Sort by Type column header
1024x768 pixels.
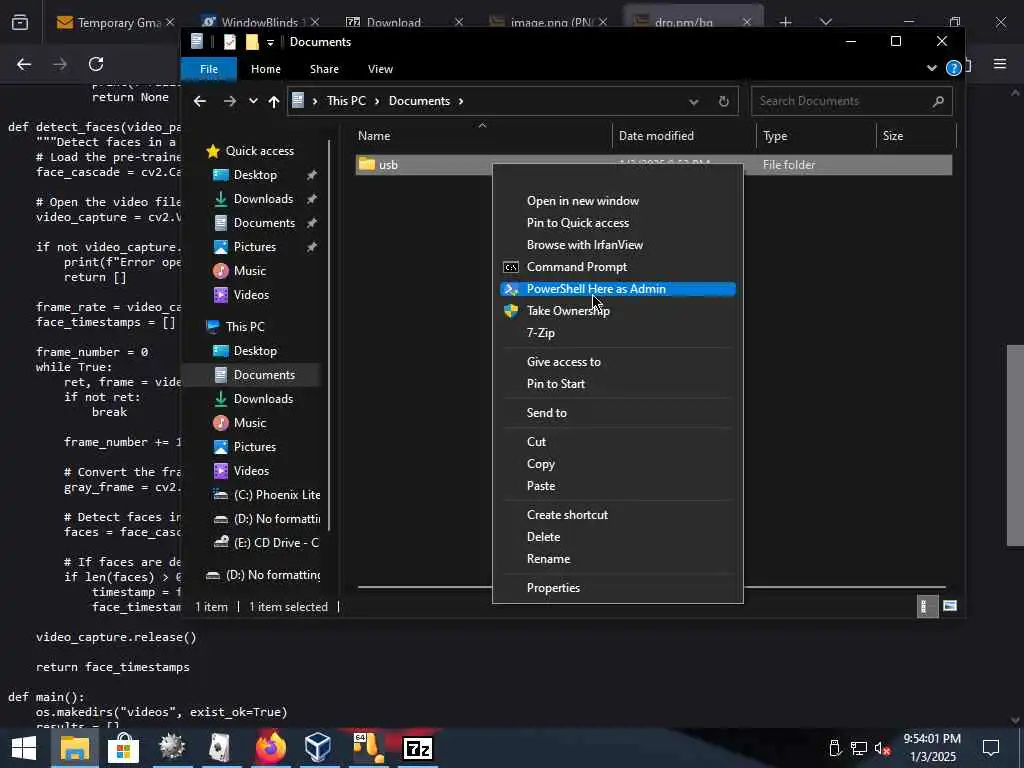775,136
